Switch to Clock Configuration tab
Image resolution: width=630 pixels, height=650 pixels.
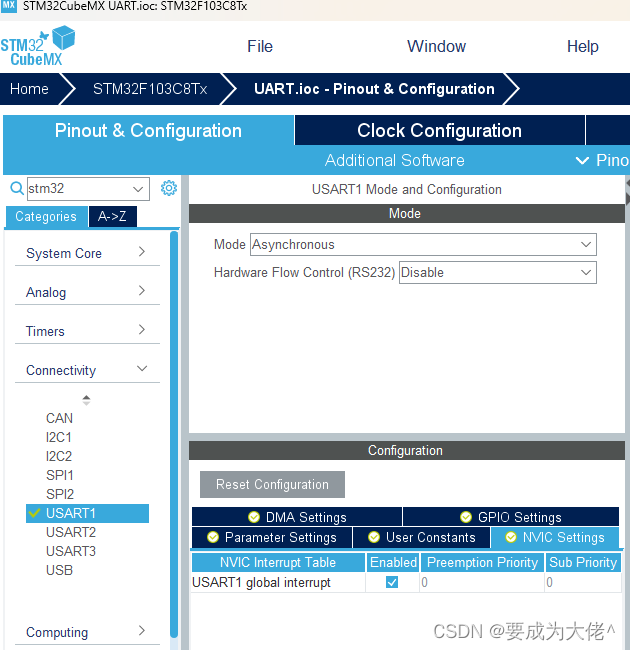pos(439,130)
